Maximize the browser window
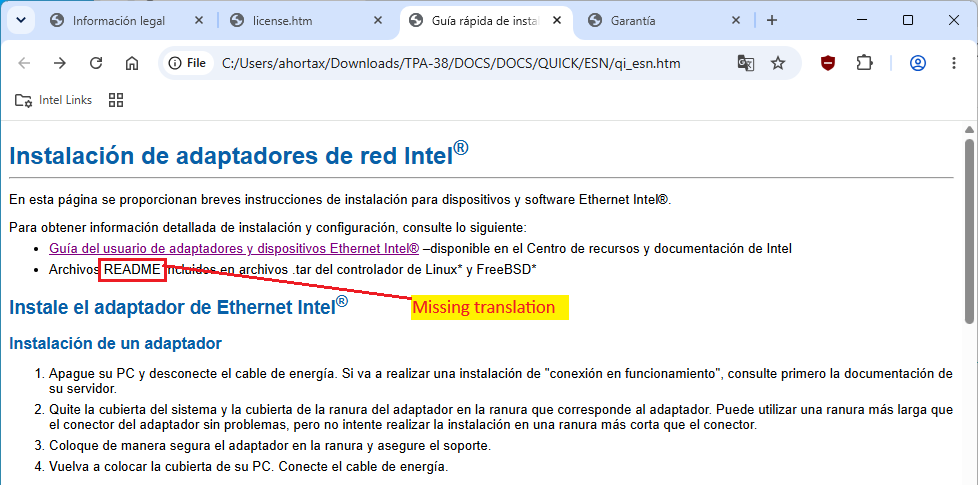The image size is (979, 485). pos(908,21)
